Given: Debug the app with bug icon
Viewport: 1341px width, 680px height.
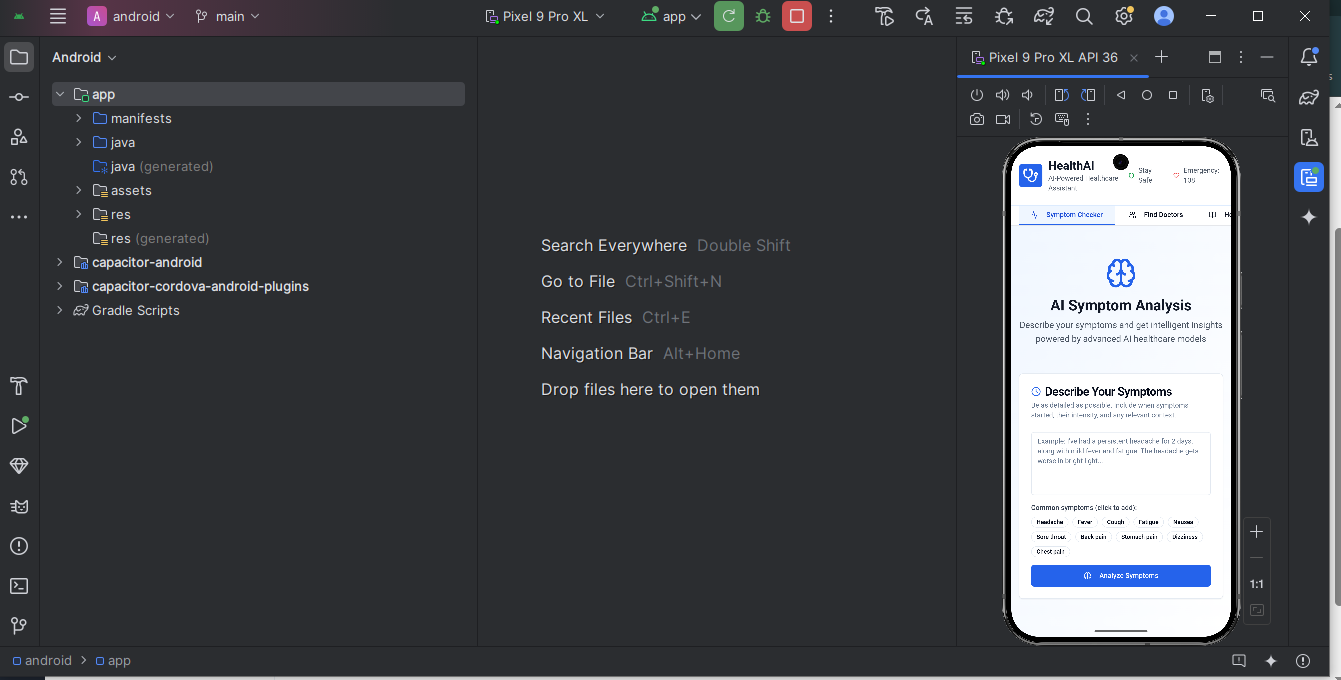Looking at the screenshot, I should click(x=763, y=16).
